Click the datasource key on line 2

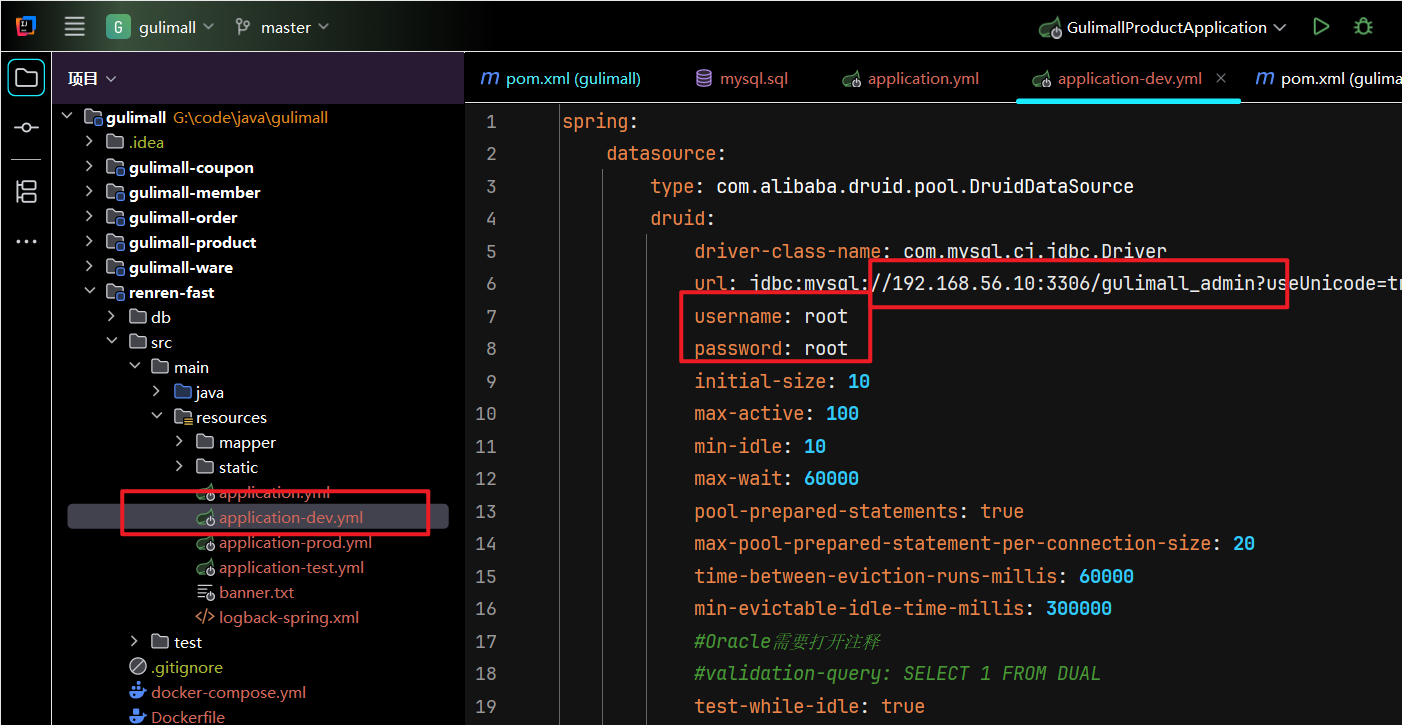tap(661, 153)
